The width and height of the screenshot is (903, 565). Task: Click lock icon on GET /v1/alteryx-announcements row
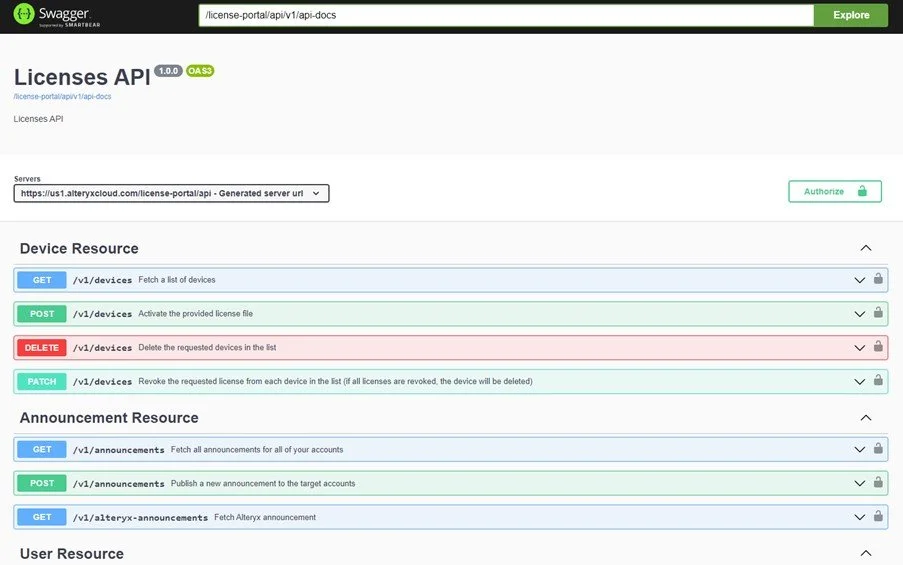(878, 516)
